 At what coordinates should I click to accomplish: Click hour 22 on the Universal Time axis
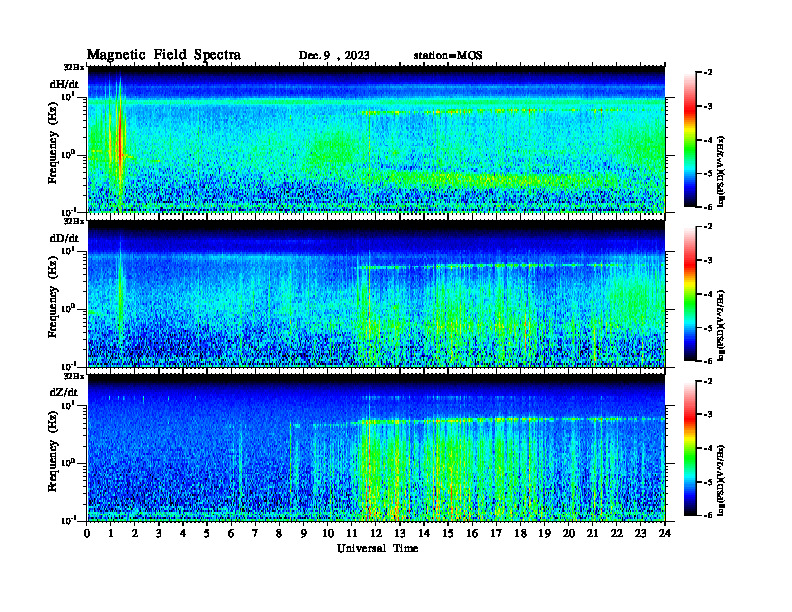(x=617, y=533)
